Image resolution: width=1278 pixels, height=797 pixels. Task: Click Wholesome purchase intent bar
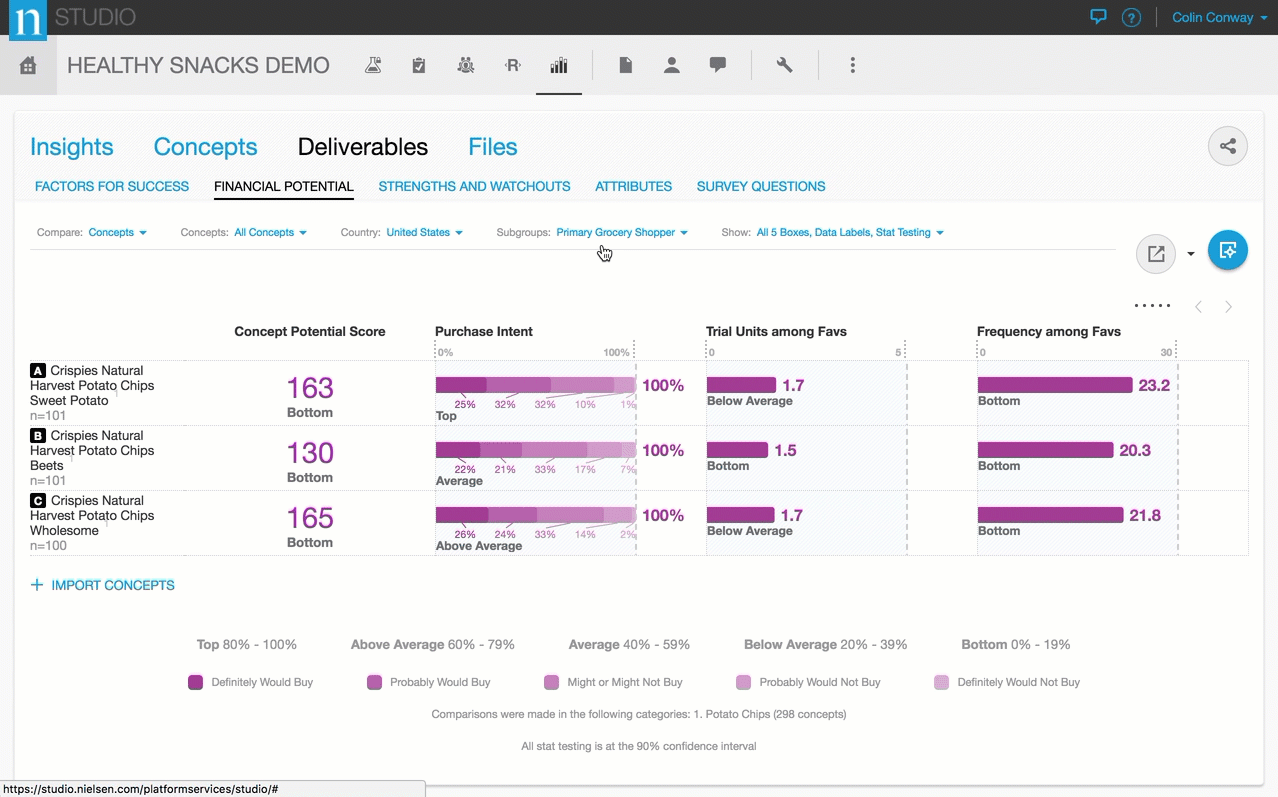click(x=535, y=515)
